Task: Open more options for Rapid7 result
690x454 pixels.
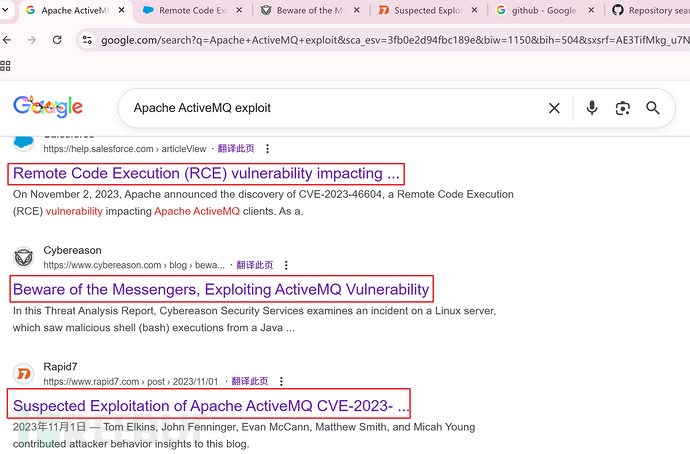Action: pyautogui.click(x=282, y=381)
